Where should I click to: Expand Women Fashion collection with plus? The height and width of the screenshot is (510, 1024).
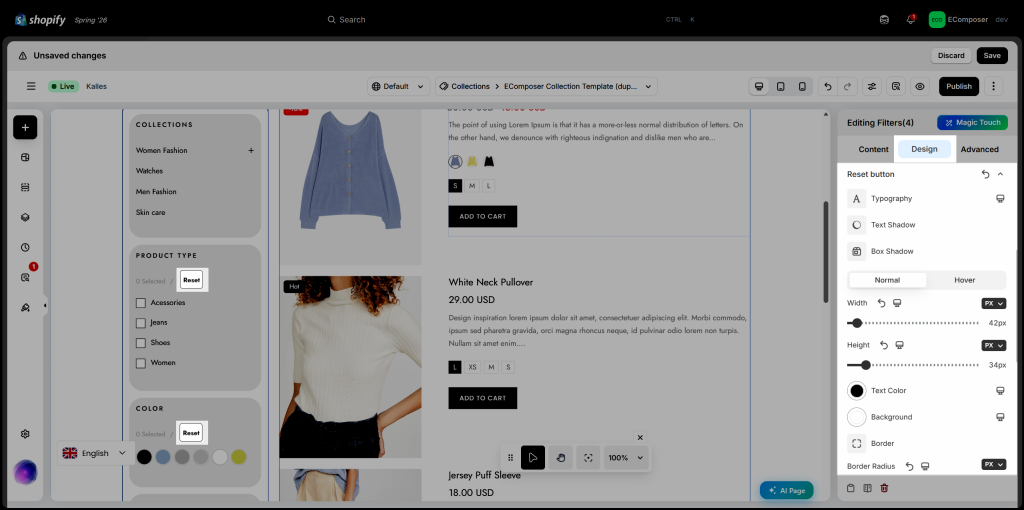tap(251, 150)
